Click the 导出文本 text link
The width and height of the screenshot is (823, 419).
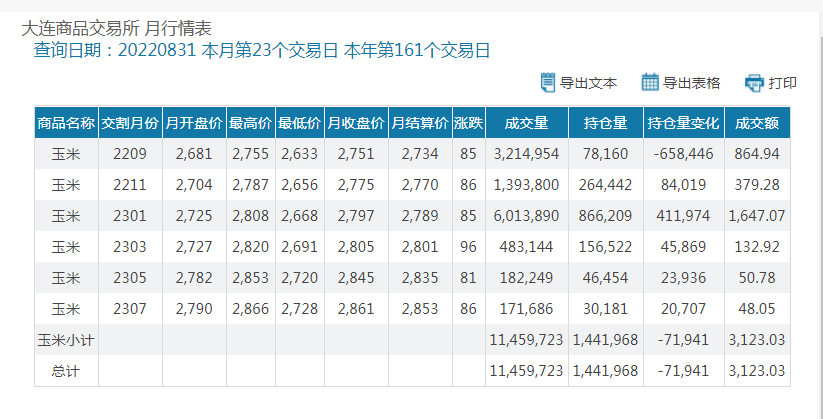(x=588, y=82)
